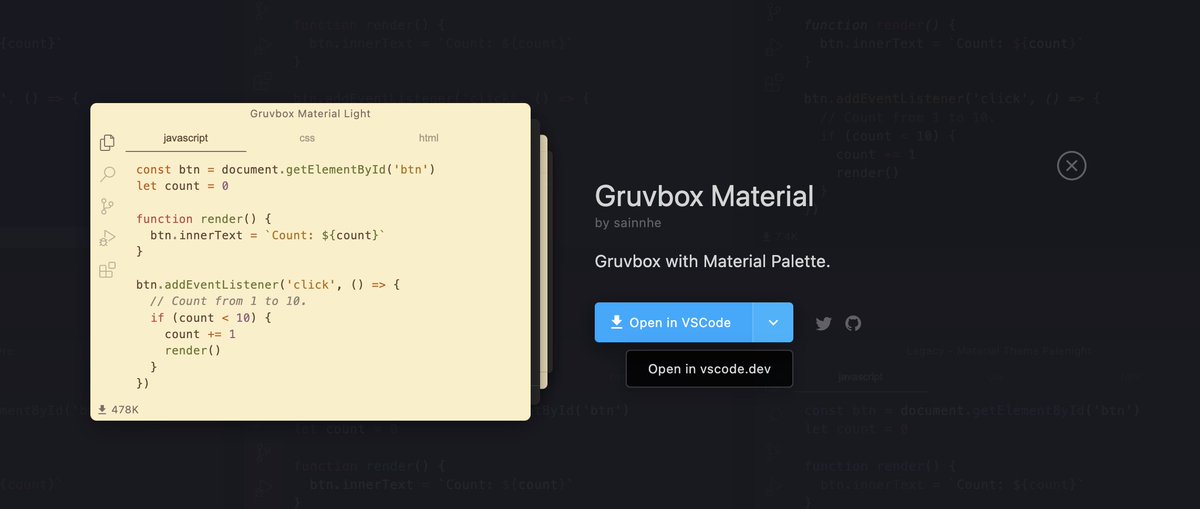This screenshot has height=509, width=1200.
Task: Click the const btn line in the light preview
Action: [x=286, y=169]
